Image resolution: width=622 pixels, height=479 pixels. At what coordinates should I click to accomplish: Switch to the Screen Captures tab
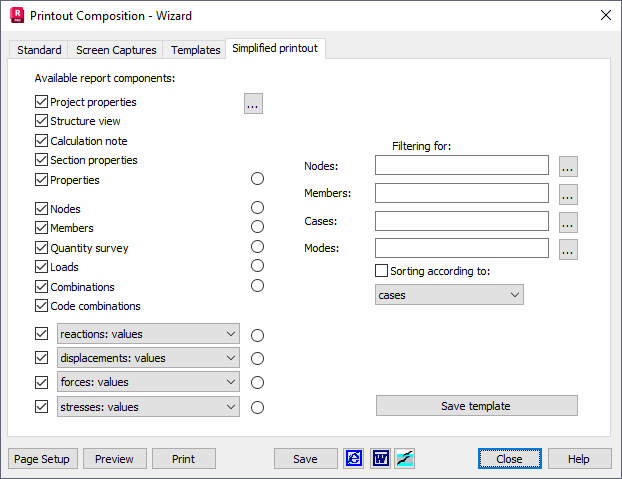coord(116,50)
